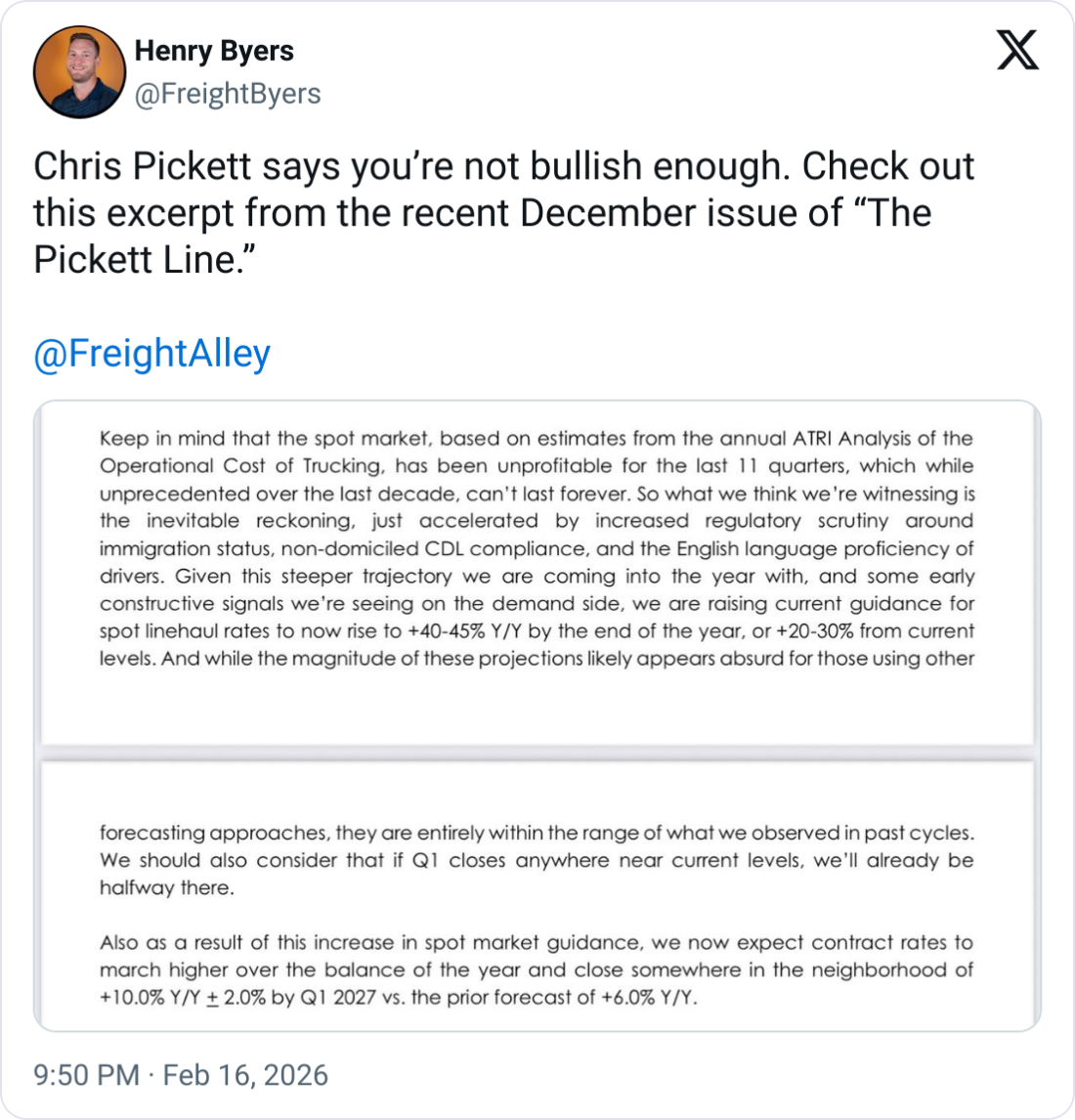Image resolution: width=1075 pixels, height=1120 pixels.
Task: Open the @FreightAlley mention link
Action: (x=151, y=353)
